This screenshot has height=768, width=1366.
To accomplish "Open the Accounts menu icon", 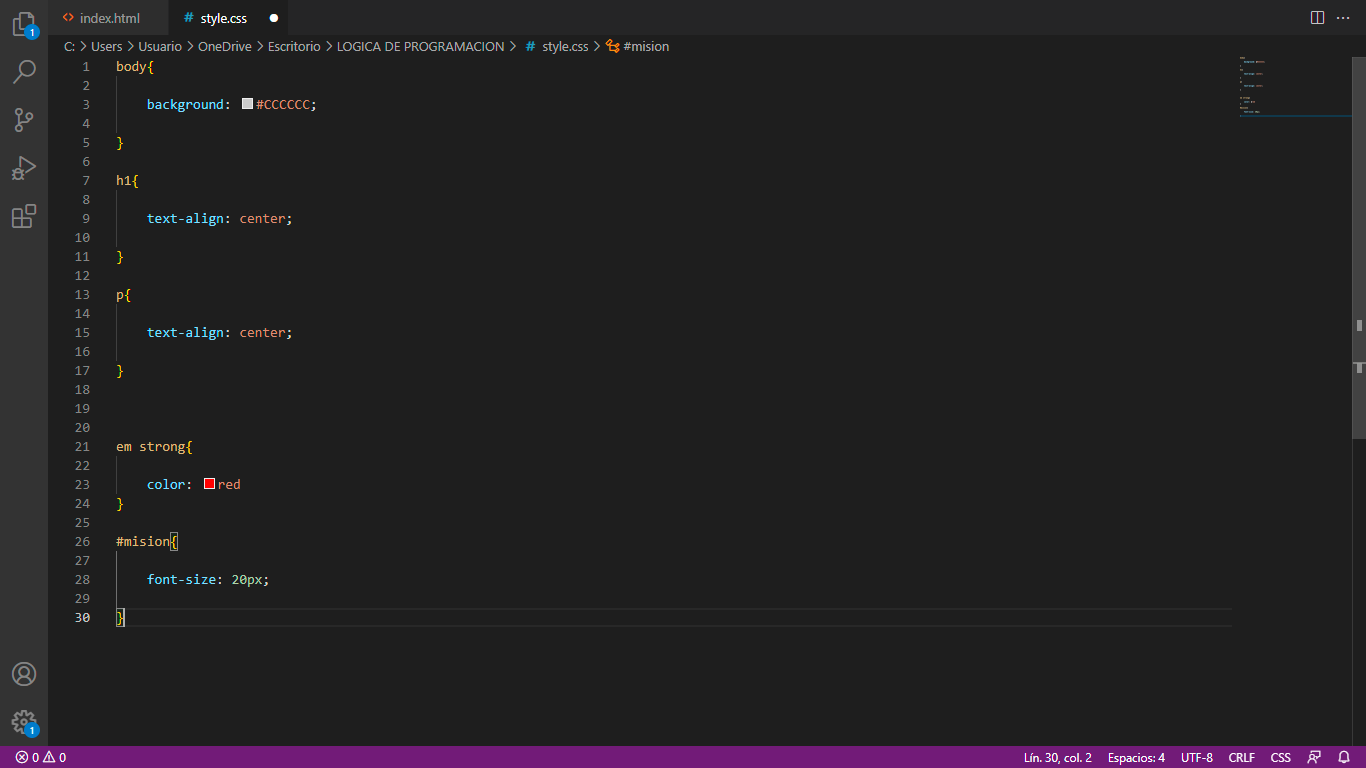I will click(x=24, y=674).
